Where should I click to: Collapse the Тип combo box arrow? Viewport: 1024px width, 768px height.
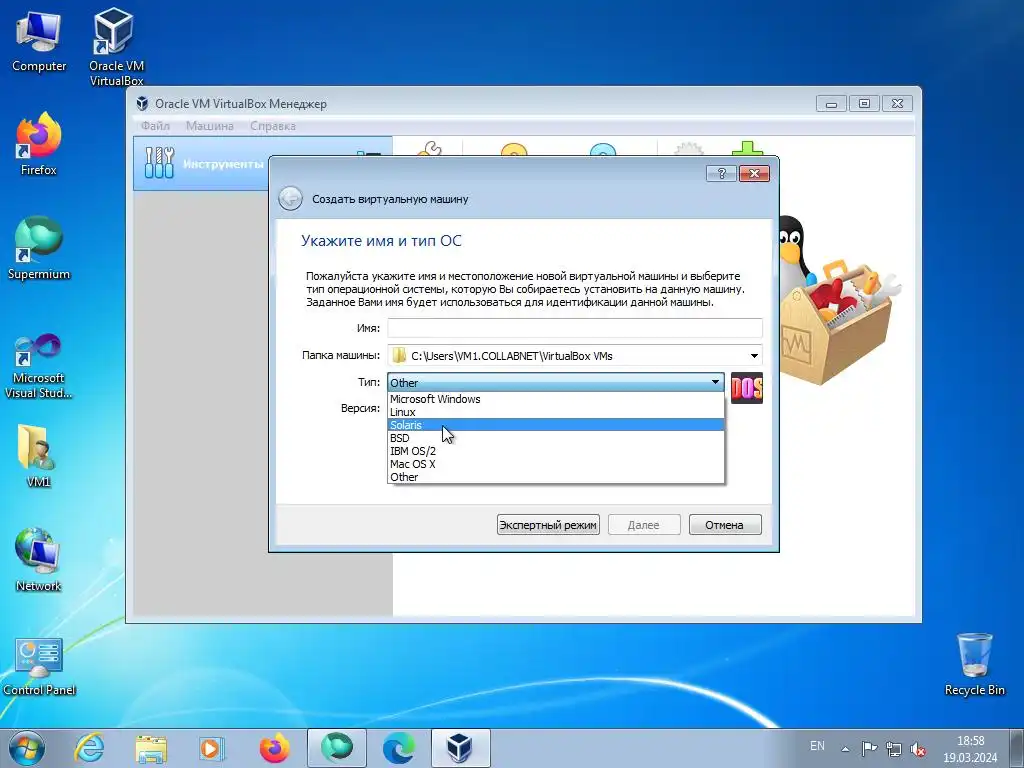click(715, 382)
